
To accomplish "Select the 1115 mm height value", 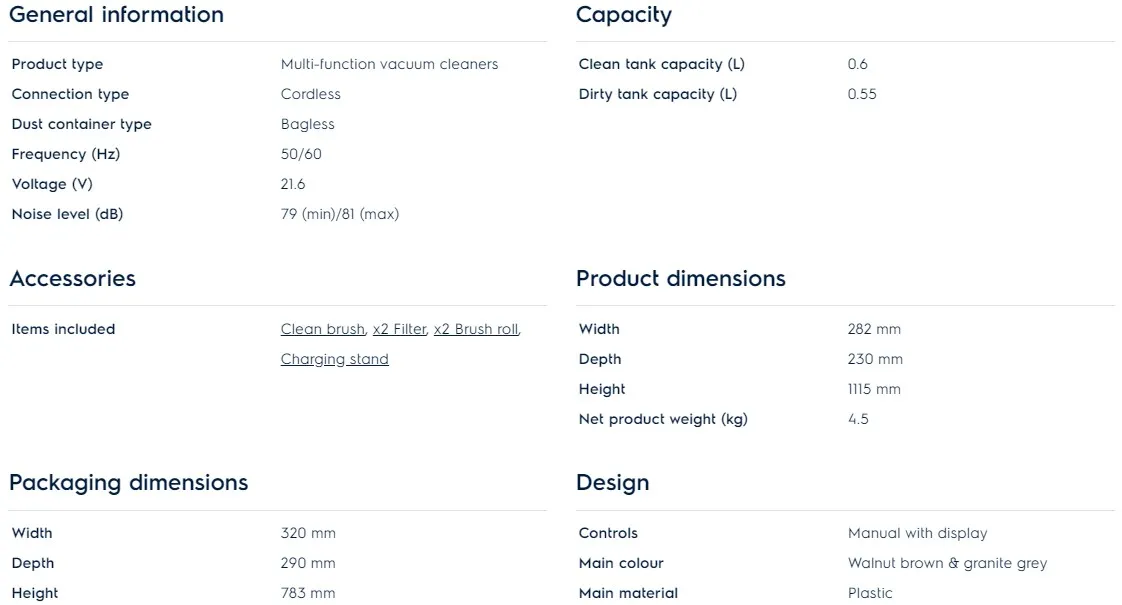I will pyautogui.click(x=873, y=389).
